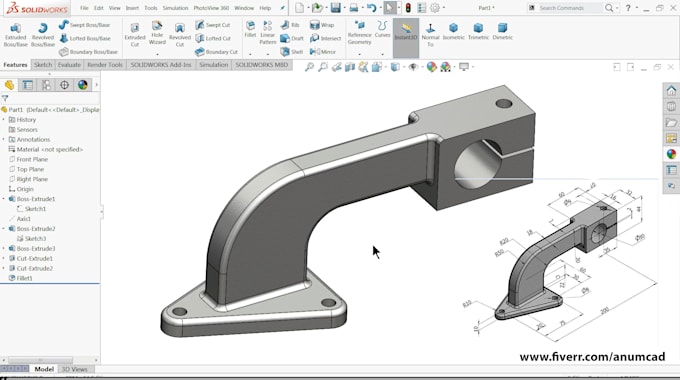The height and width of the screenshot is (380, 680).
Task: Select the Extruded Boss/Base tool
Action: [16, 35]
